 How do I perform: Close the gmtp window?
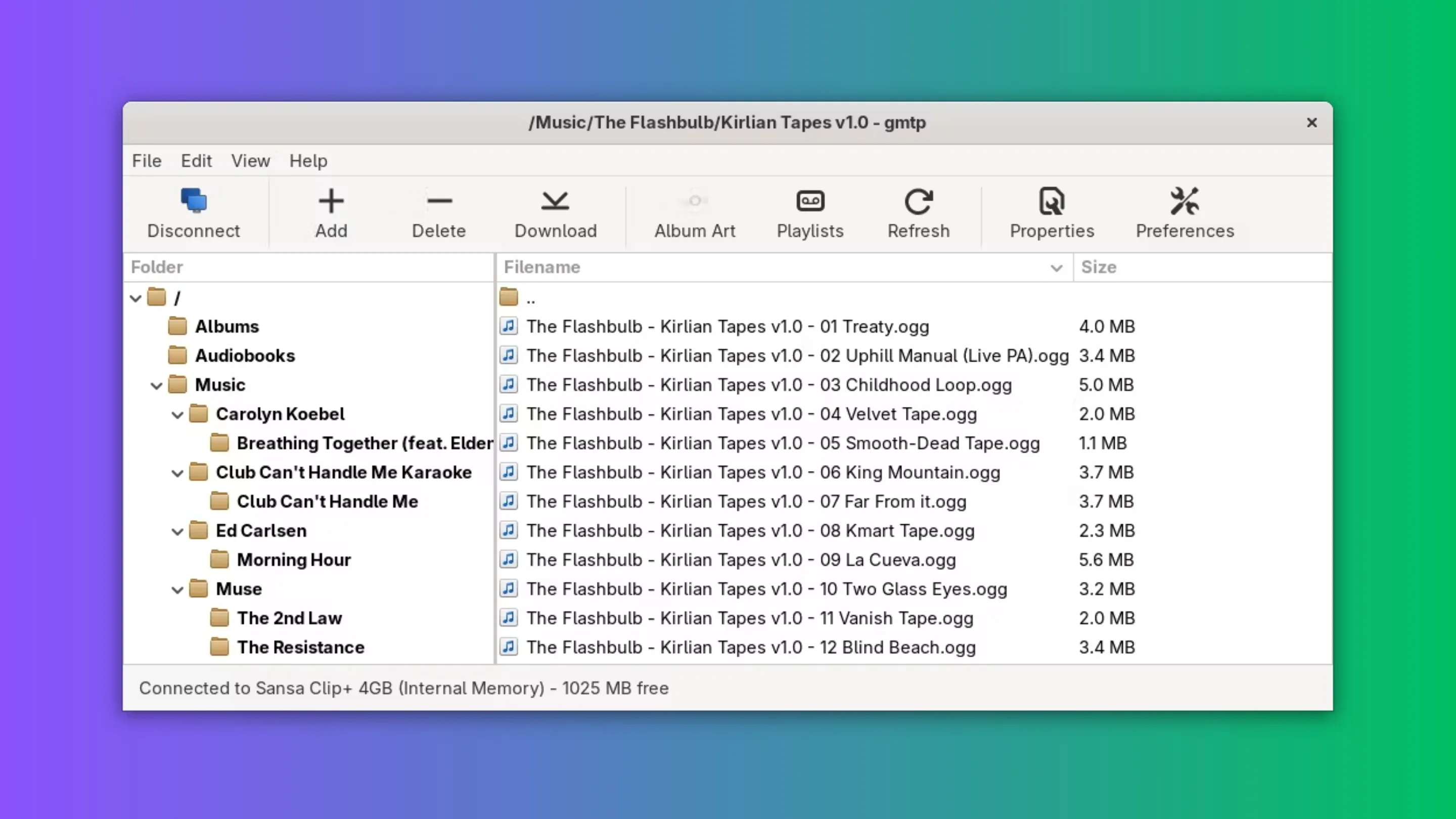pos(1312,123)
